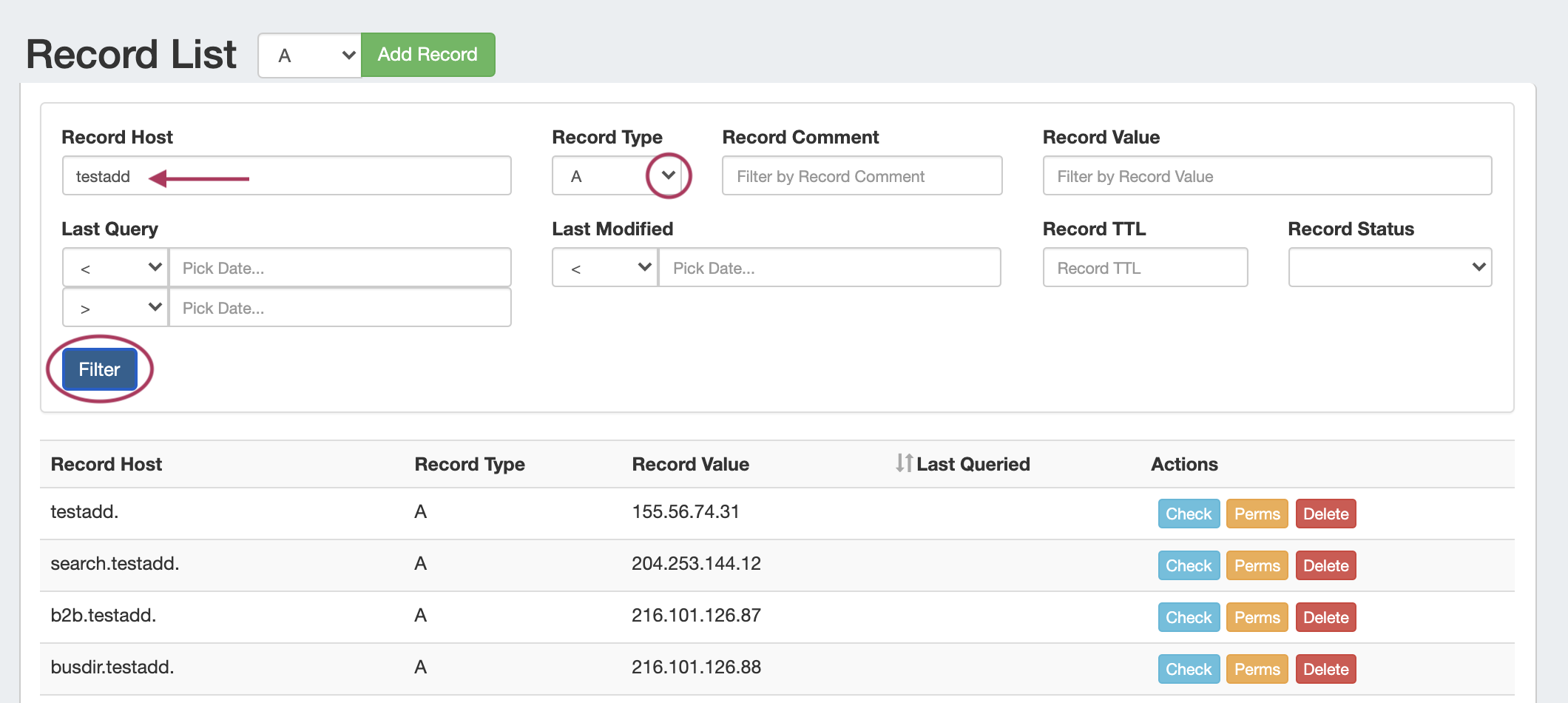
Task: Open Perms for search.testadd. record
Action: [x=1257, y=565]
